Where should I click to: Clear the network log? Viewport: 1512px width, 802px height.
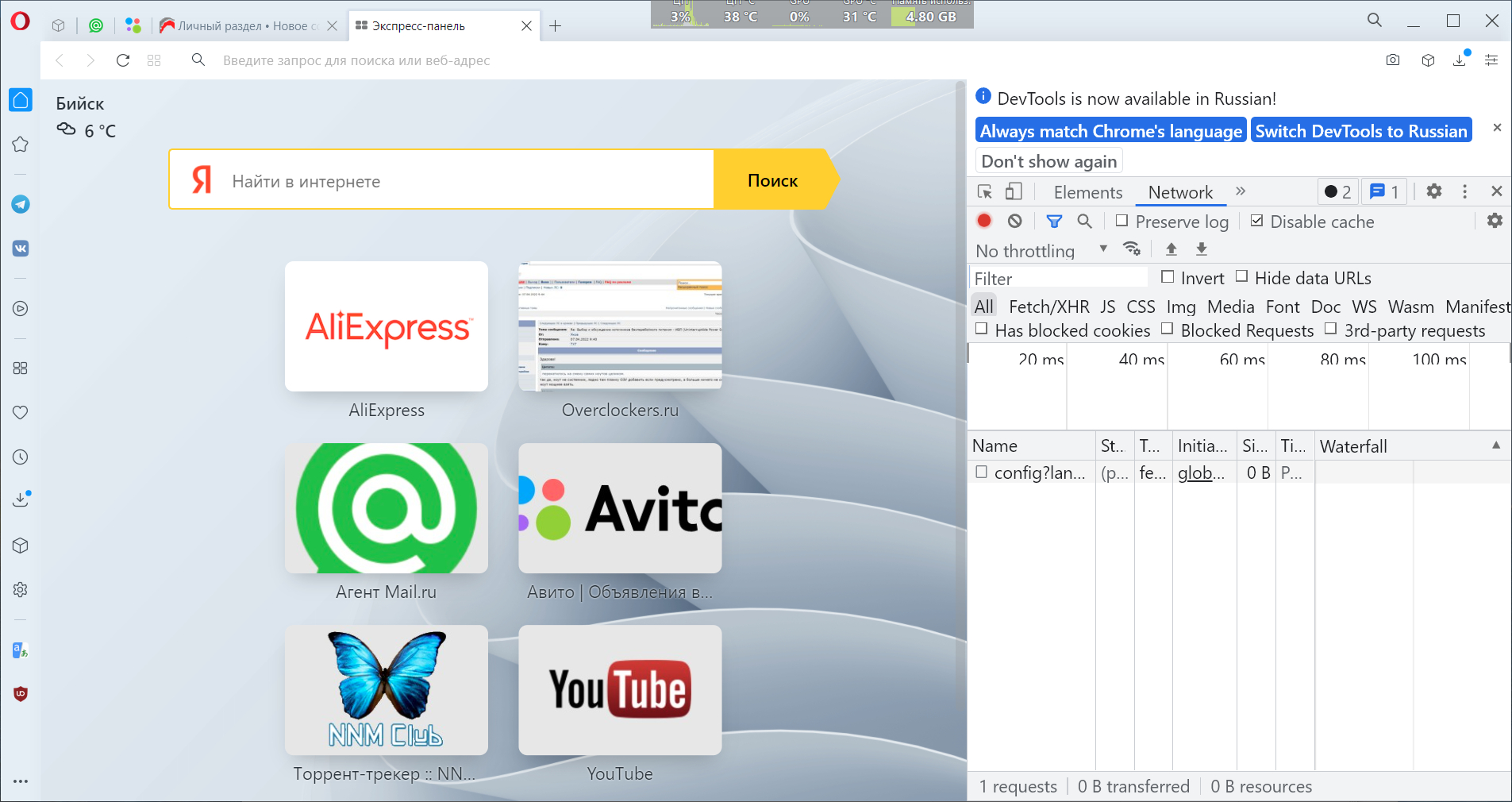1014,221
